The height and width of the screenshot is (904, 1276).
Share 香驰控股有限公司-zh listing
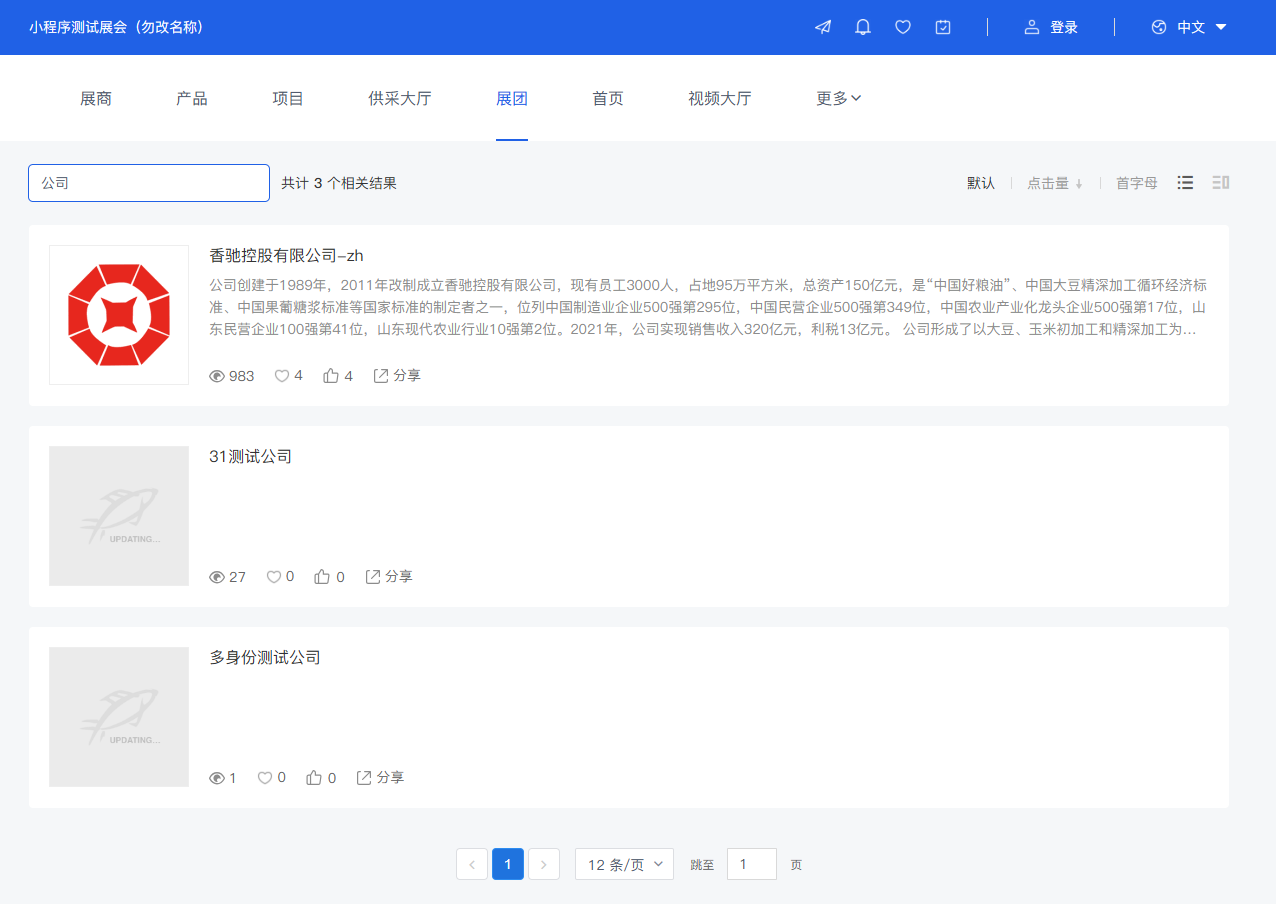click(x=397, y=376)
